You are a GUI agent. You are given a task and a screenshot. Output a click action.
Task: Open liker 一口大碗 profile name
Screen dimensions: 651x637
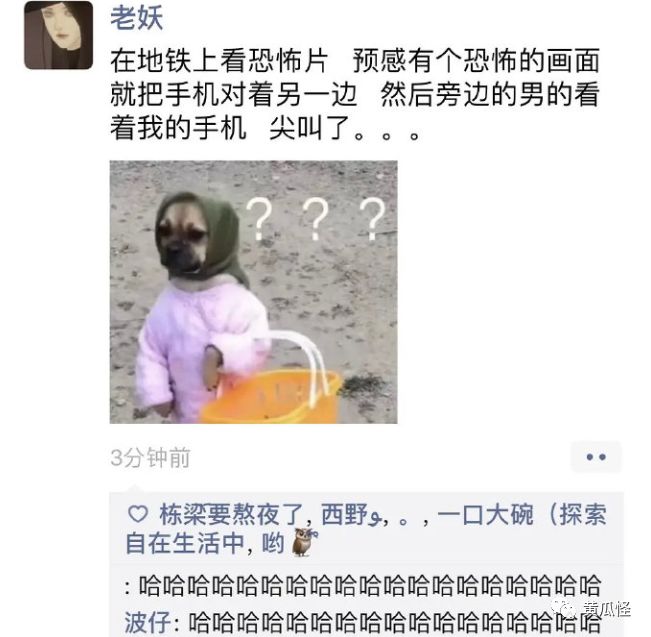click(x=486, y=514)
